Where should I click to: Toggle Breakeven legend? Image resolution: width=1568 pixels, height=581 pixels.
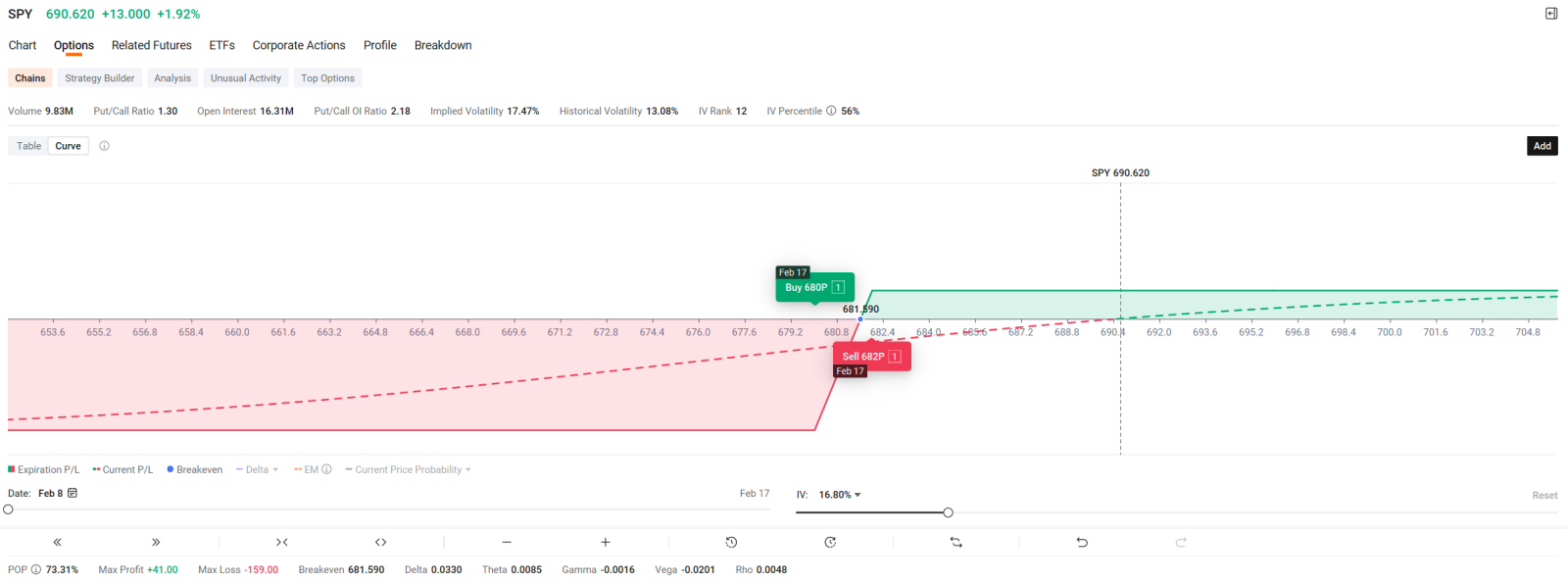click(195, 469)
